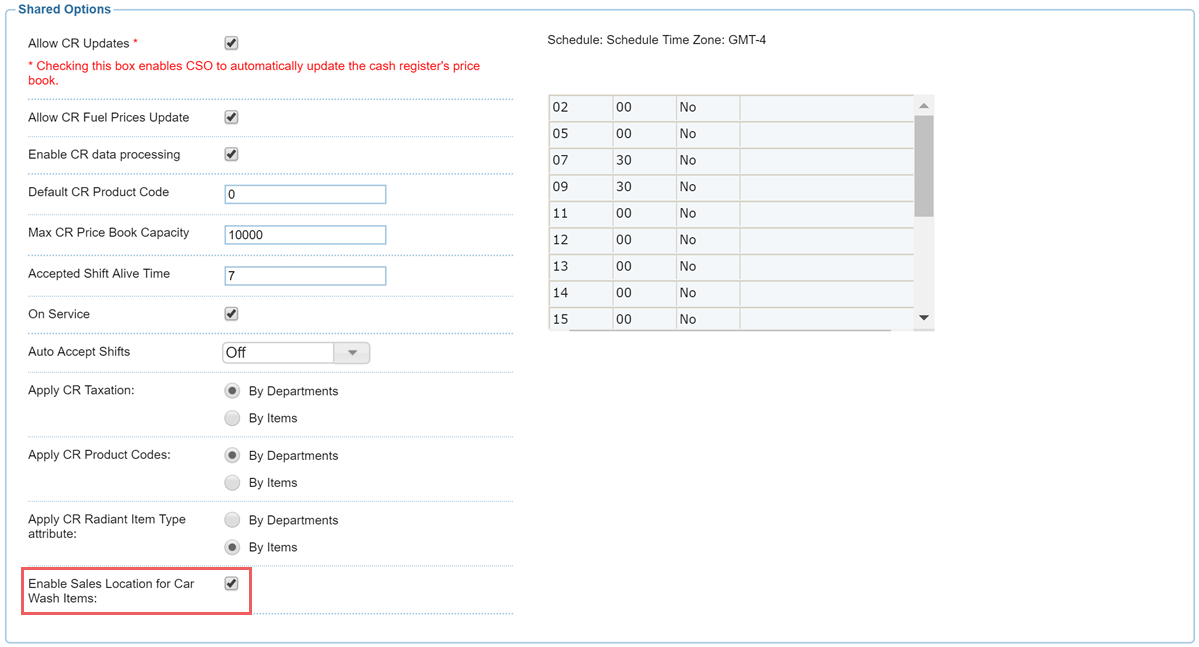Select the 09 hour schedule cell

tap(580, 187)
